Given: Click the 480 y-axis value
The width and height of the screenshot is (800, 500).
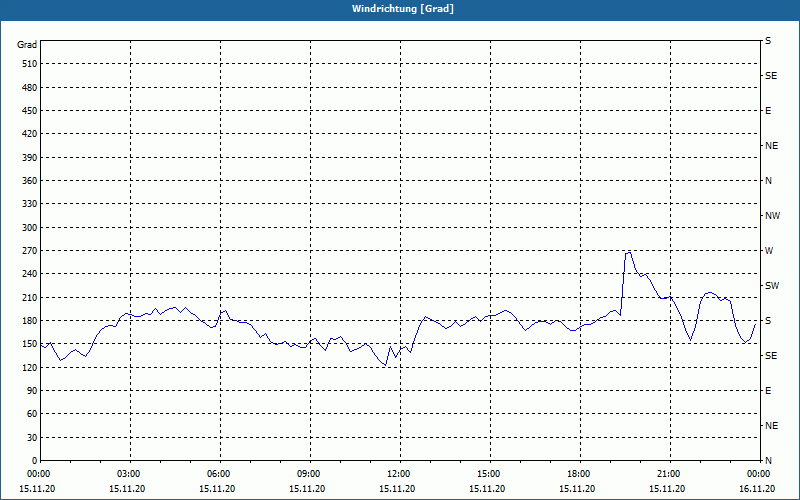Looking at the screenshot, I should coord(30,88).
